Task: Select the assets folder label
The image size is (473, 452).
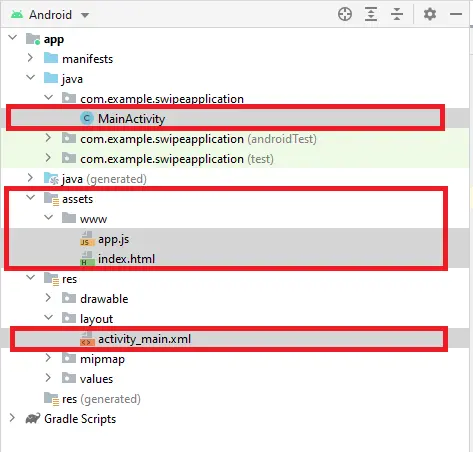Action: coord(77,199)
